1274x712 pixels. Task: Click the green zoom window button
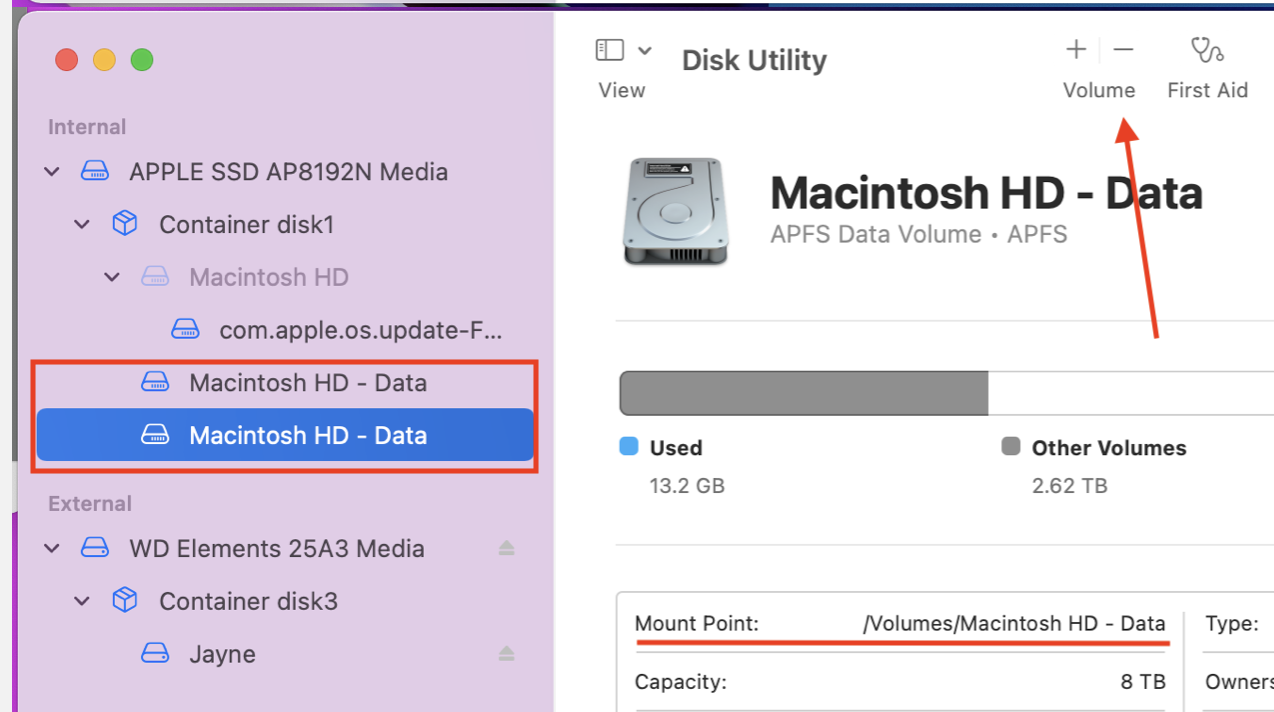pyautogui.click(x=142, y=60)
